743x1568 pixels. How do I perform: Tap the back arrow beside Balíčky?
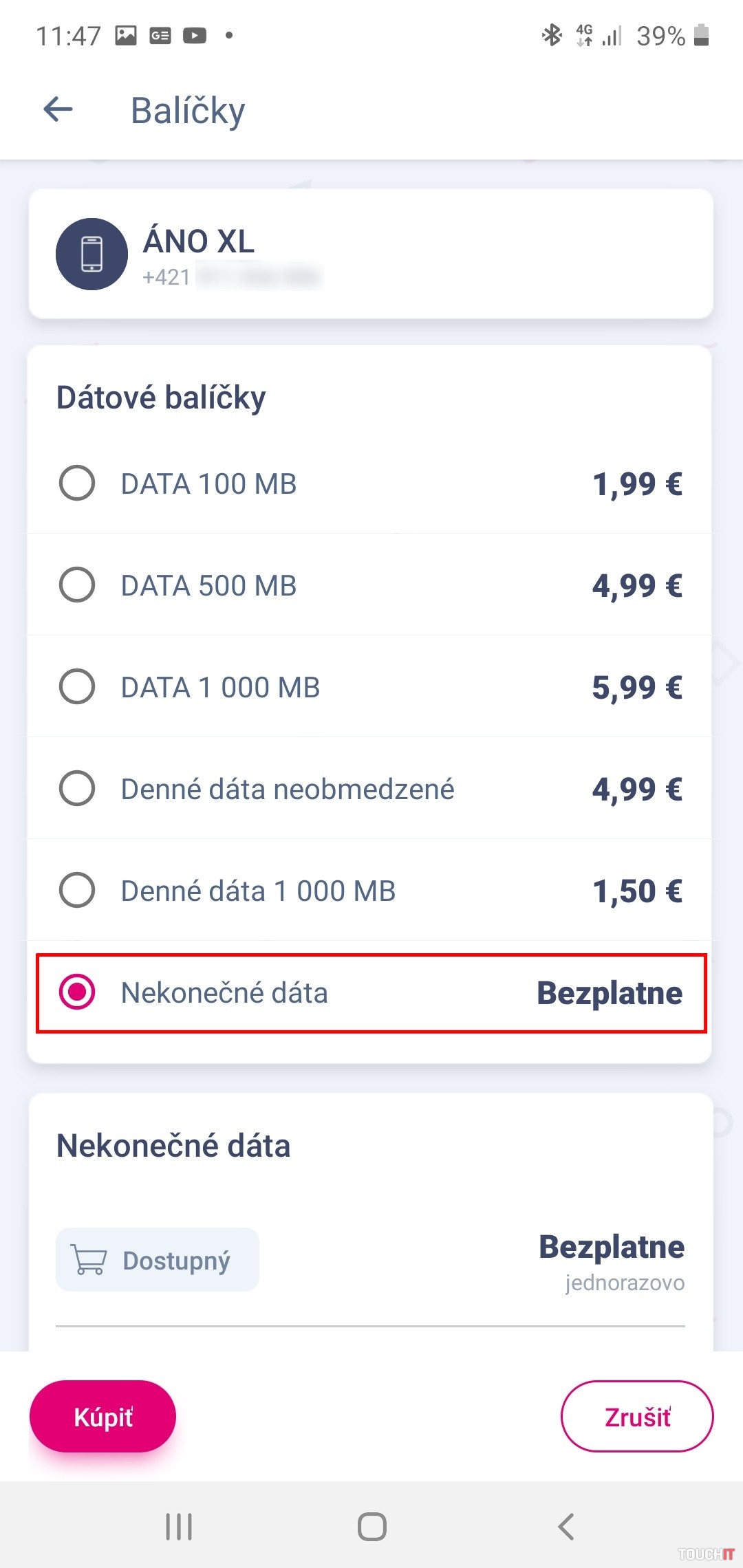[58, 109]
